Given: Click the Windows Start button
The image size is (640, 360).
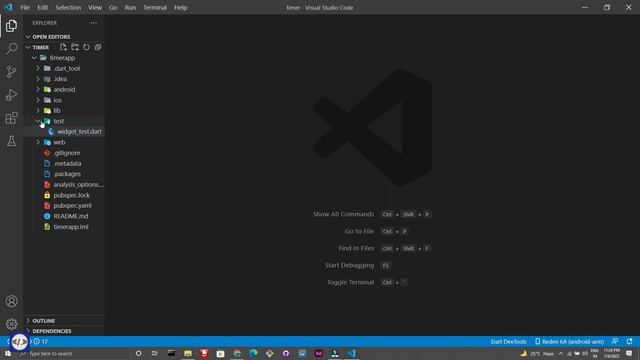Looking at the screenshot, I should point(7,353).
